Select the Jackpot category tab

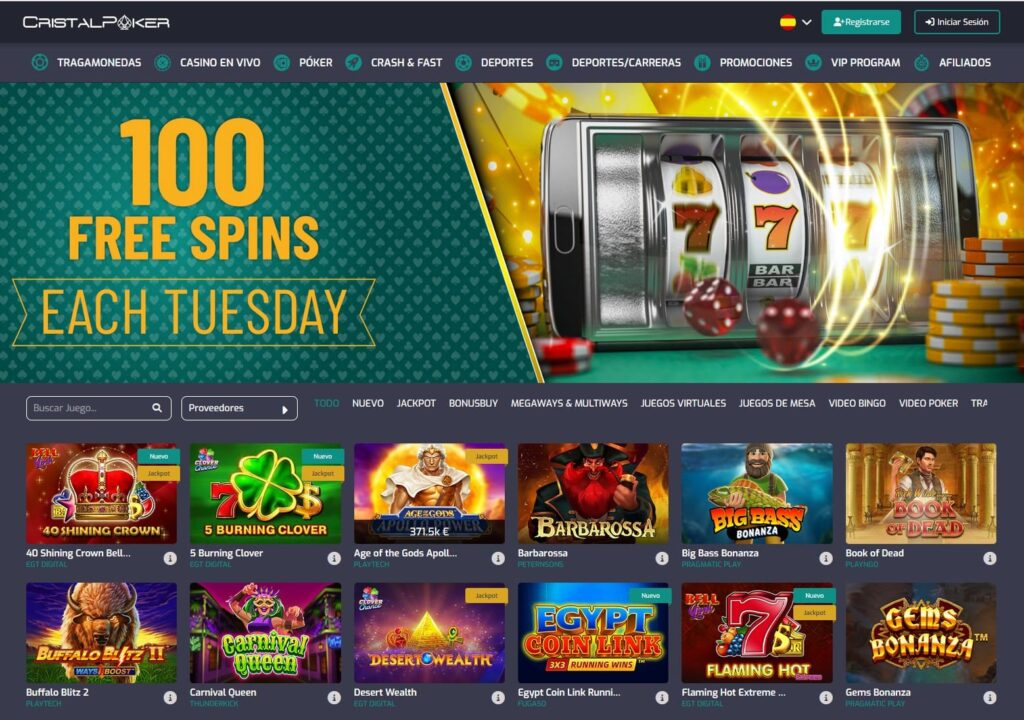pyautogui.click(x=416, y=403)
